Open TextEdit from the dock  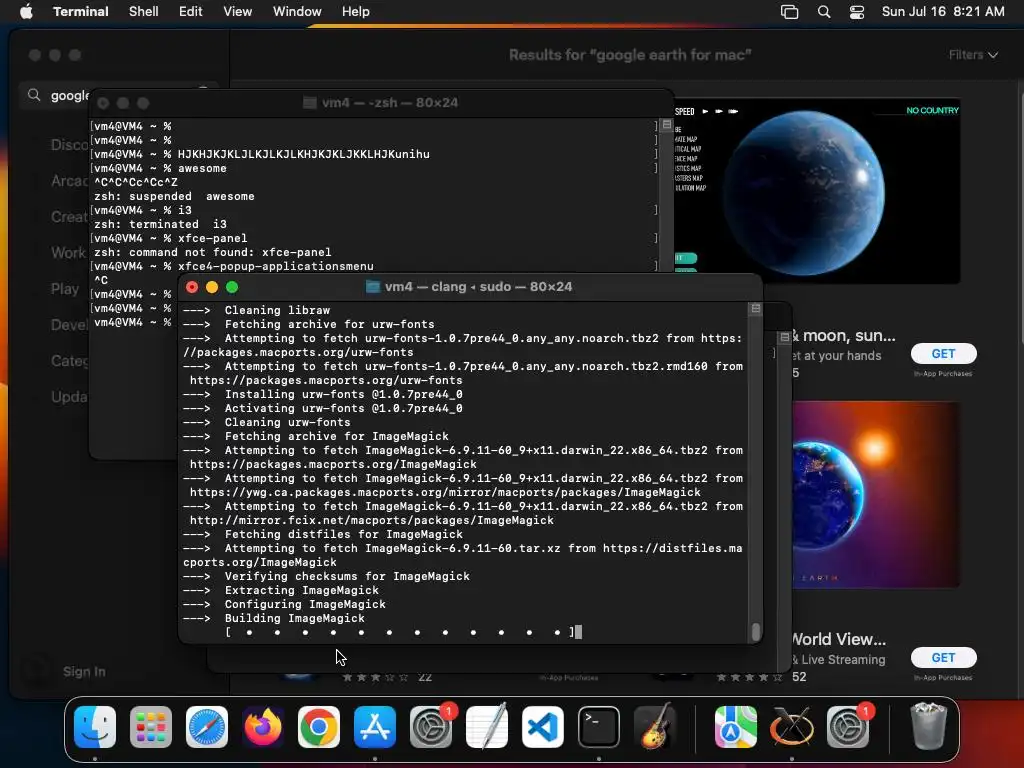(487, 727)
